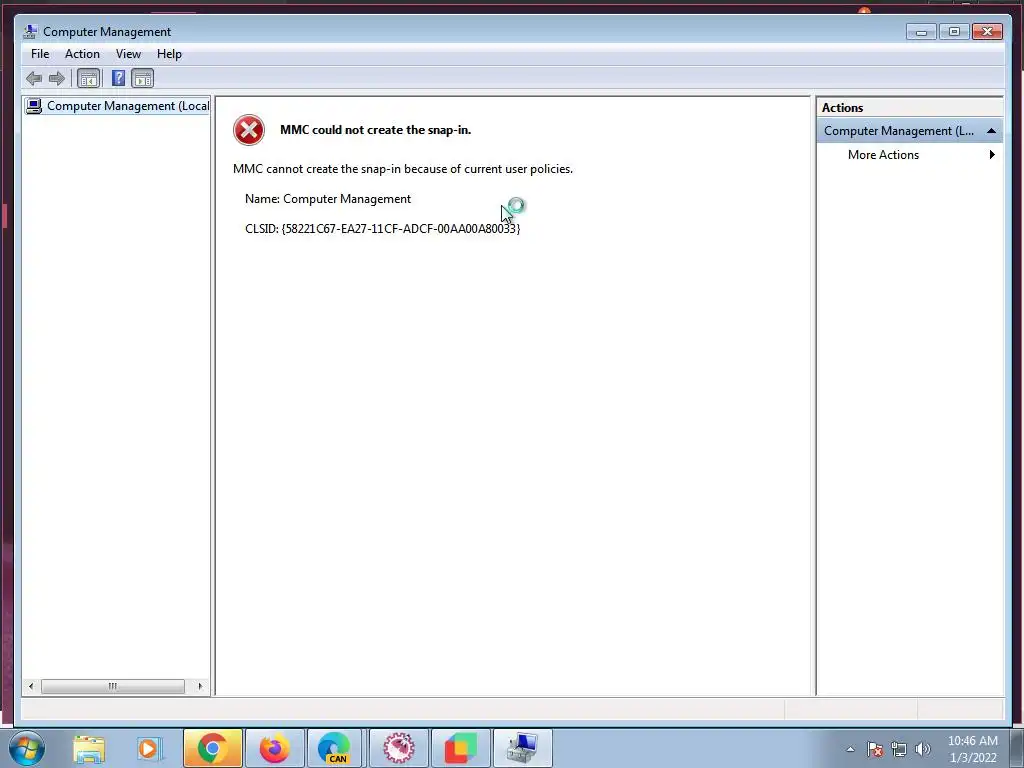This screenshot has height=768, width=1024.
Task: Toggle Show/Hide Console Tree toolbar button
Action: point(88,79)
